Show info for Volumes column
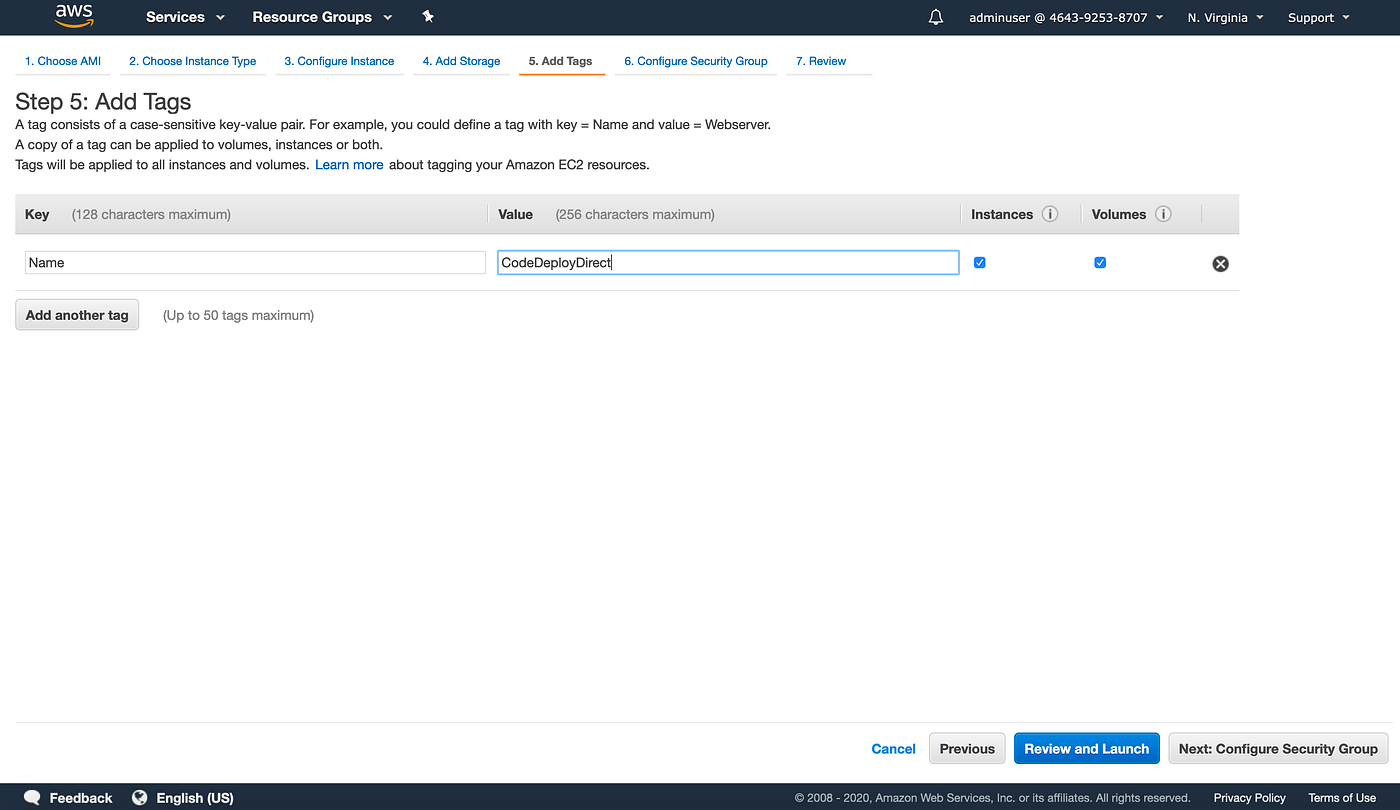The height and width of the screenshot is (810, 1400). tap(1163, 214)
